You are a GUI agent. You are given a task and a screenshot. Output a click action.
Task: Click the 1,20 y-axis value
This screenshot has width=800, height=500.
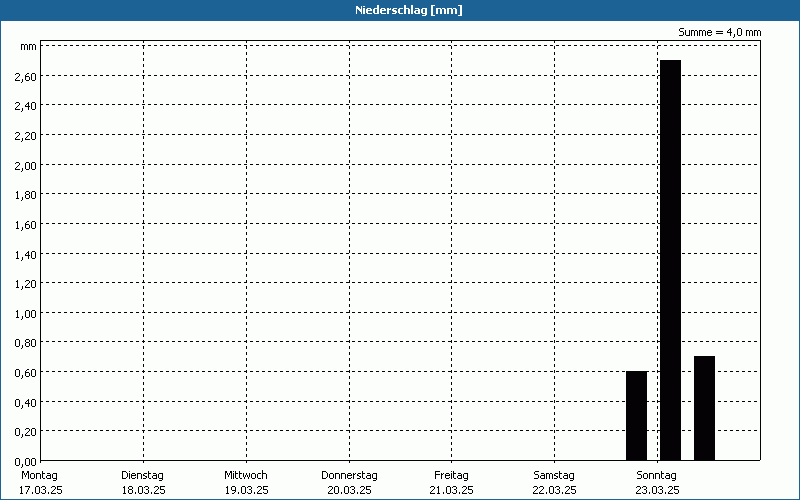tap(26, 284)
